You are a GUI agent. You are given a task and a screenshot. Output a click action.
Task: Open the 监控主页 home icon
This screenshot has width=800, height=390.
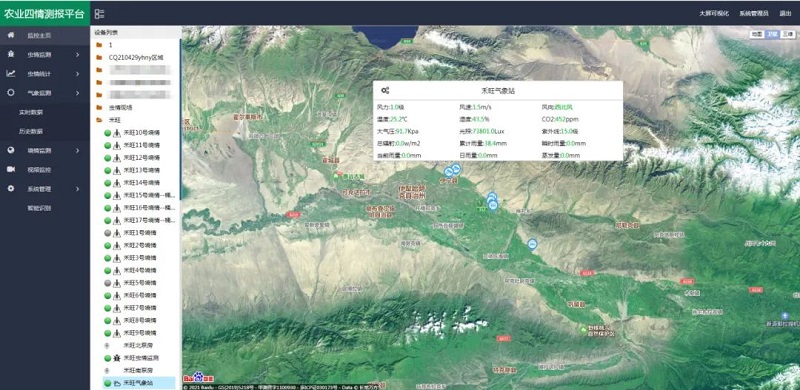[11, 35]
